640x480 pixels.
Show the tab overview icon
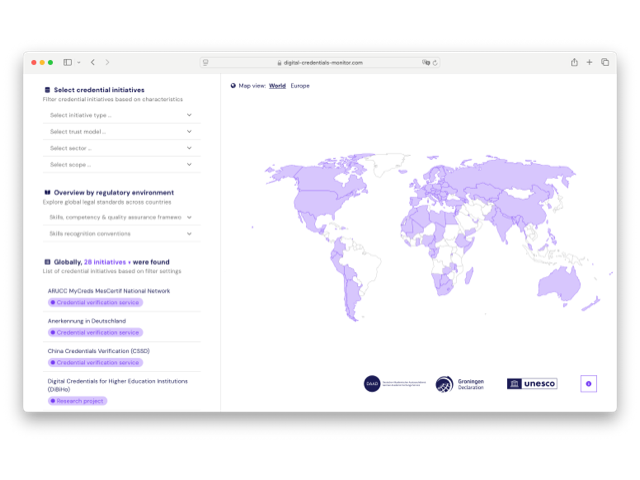click(x=605, y=62)
